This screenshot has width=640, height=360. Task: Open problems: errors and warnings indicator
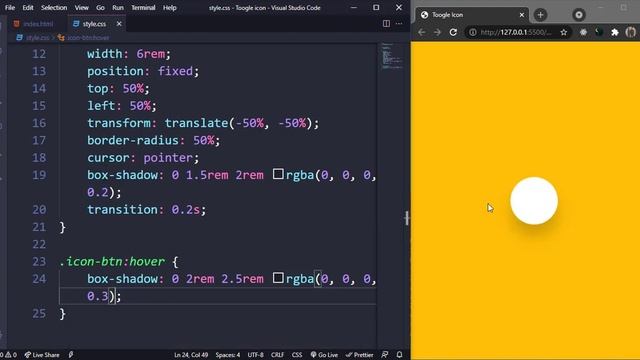click(9, 355)
